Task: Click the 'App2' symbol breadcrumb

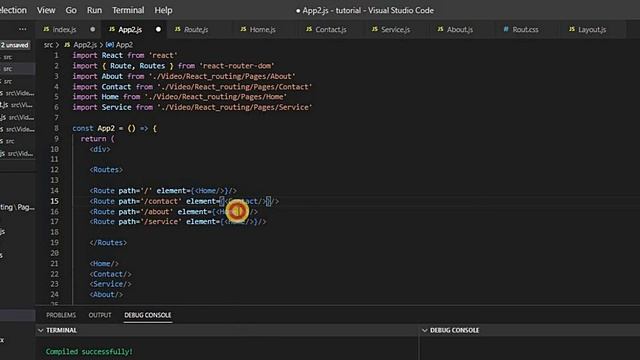Action: coord(124,45)
